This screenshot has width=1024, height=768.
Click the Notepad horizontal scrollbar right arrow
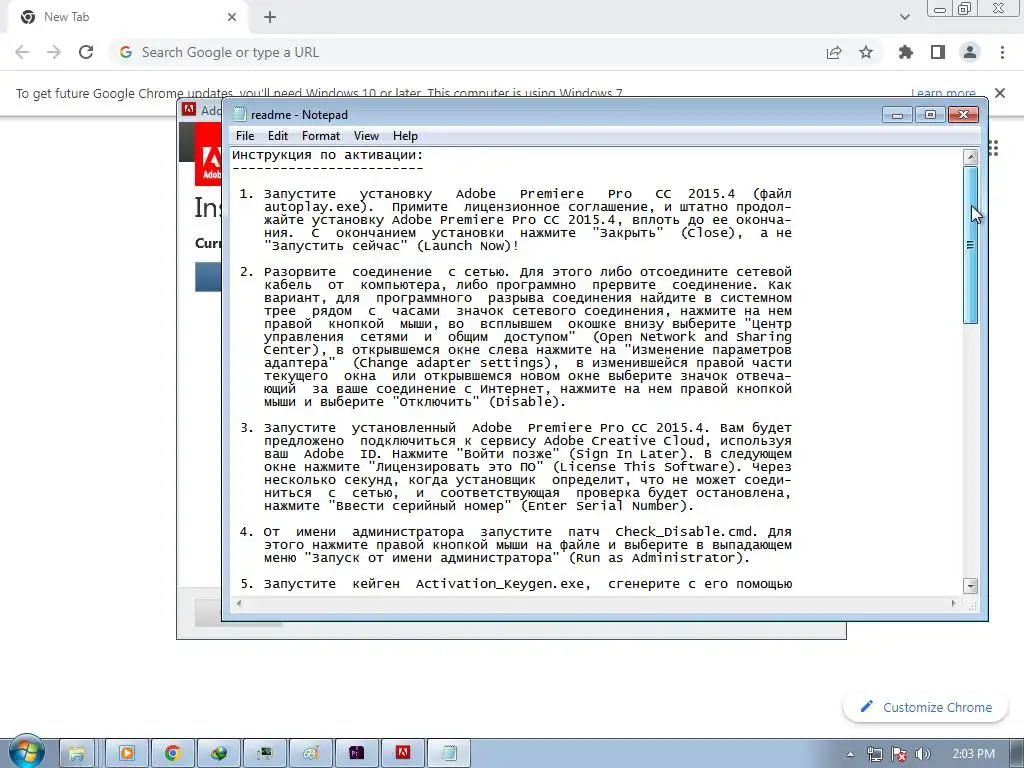click(953, 603)
